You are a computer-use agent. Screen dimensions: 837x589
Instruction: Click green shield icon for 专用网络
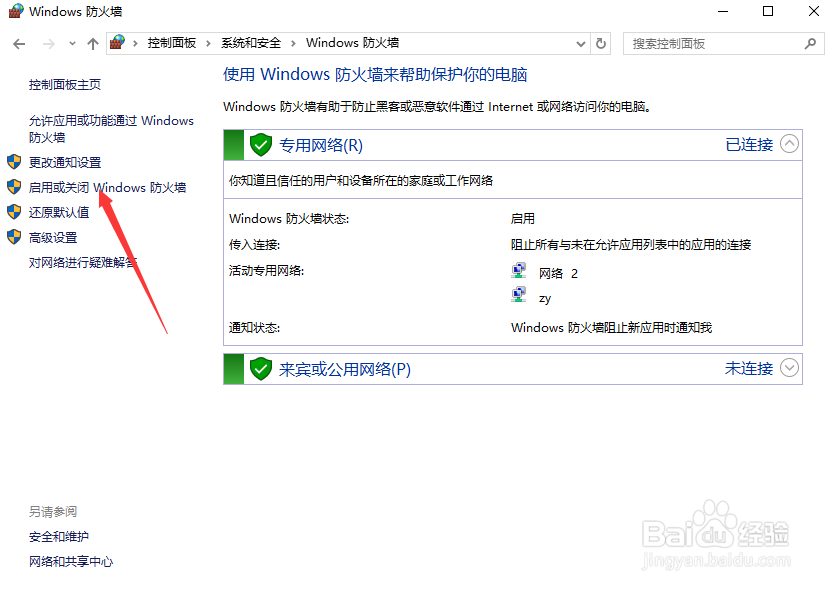[x=261, y=145]
